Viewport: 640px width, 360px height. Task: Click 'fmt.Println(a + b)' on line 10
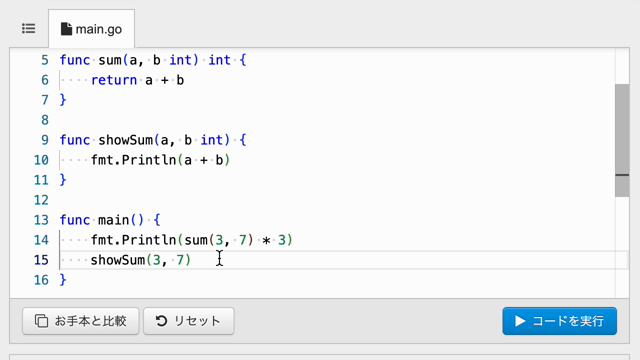click(160, 160)
